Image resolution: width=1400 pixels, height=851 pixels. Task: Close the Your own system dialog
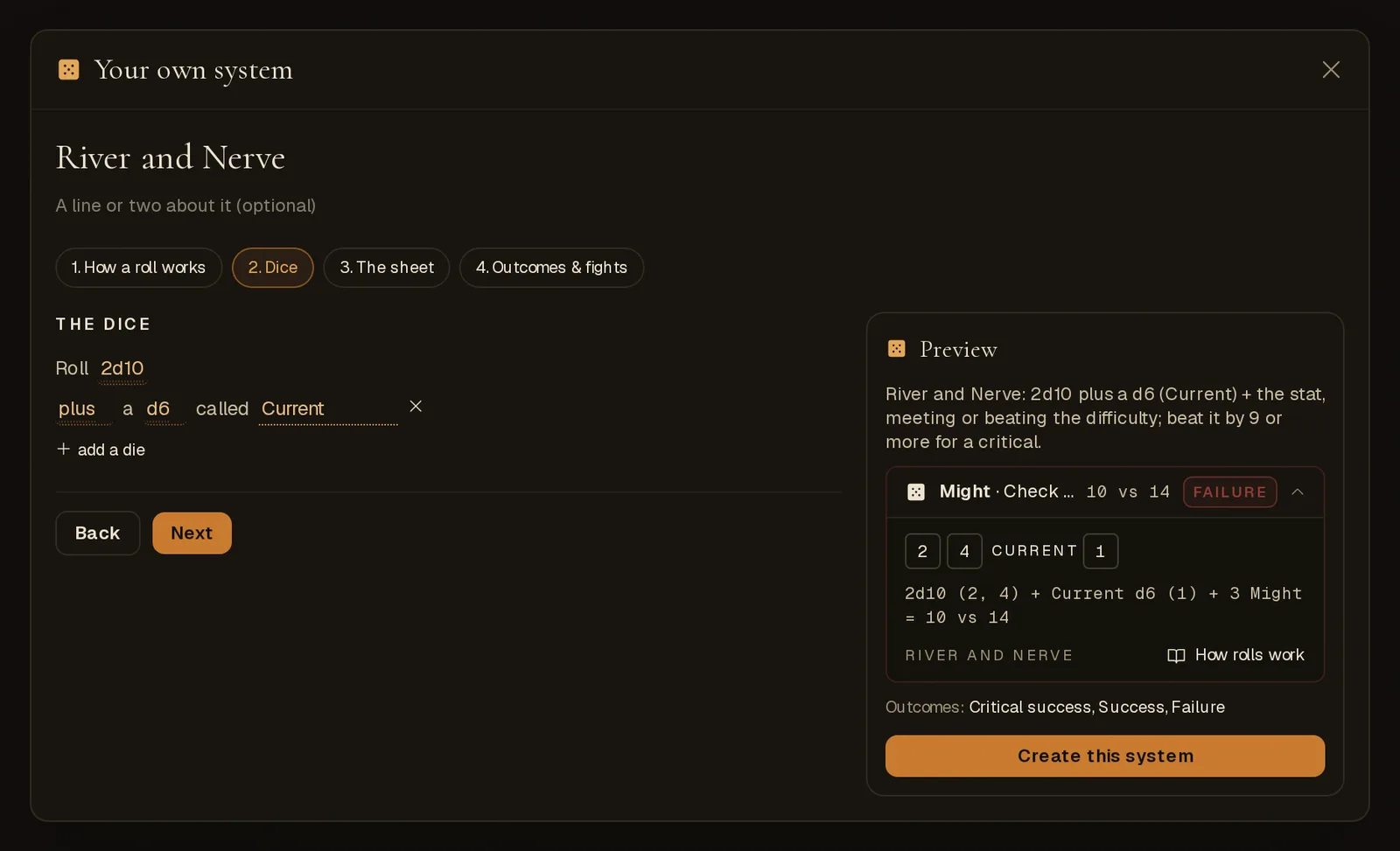(1331, 70)
